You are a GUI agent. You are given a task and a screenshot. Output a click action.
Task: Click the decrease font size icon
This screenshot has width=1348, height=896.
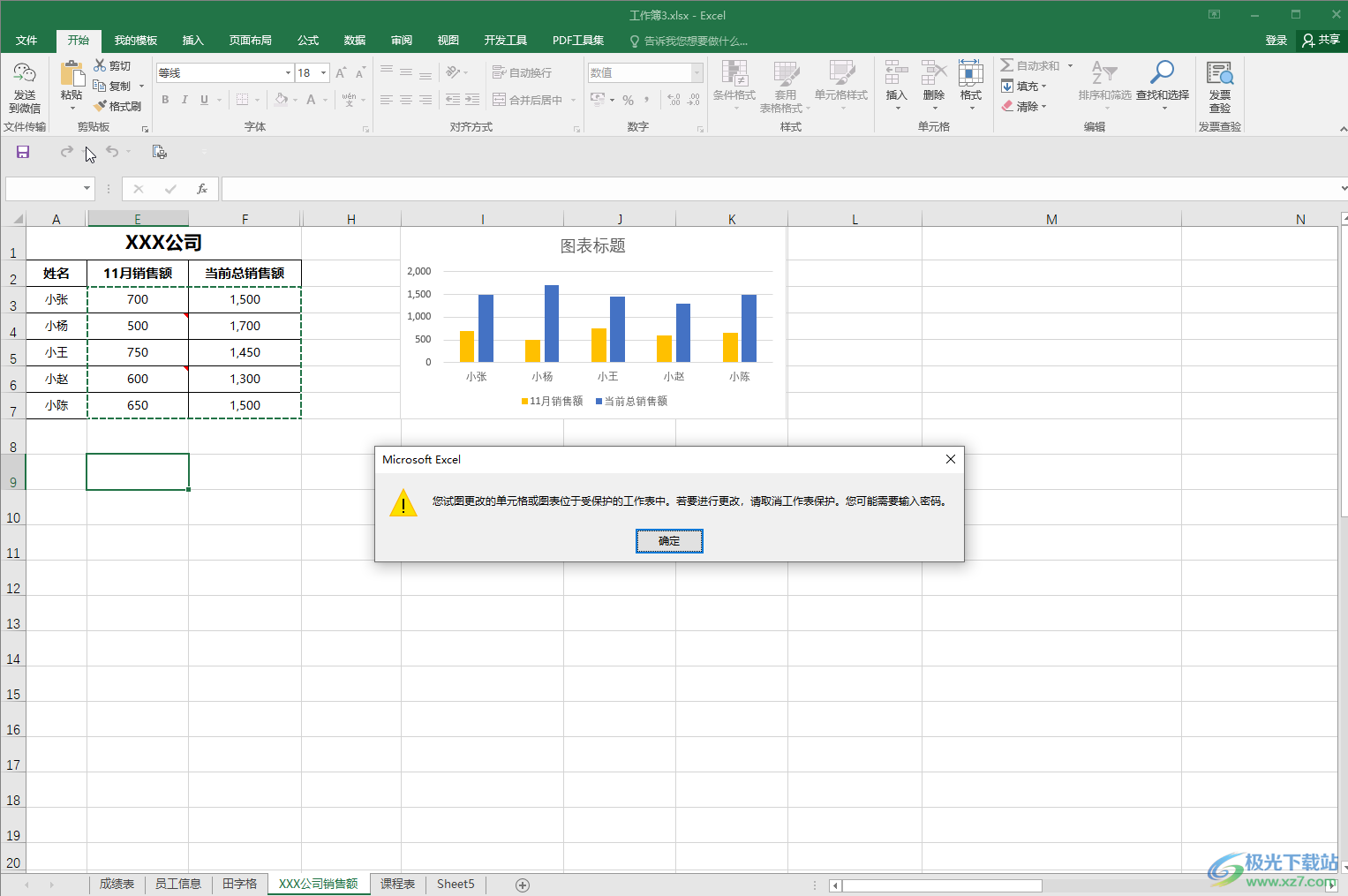pos(360,72)
